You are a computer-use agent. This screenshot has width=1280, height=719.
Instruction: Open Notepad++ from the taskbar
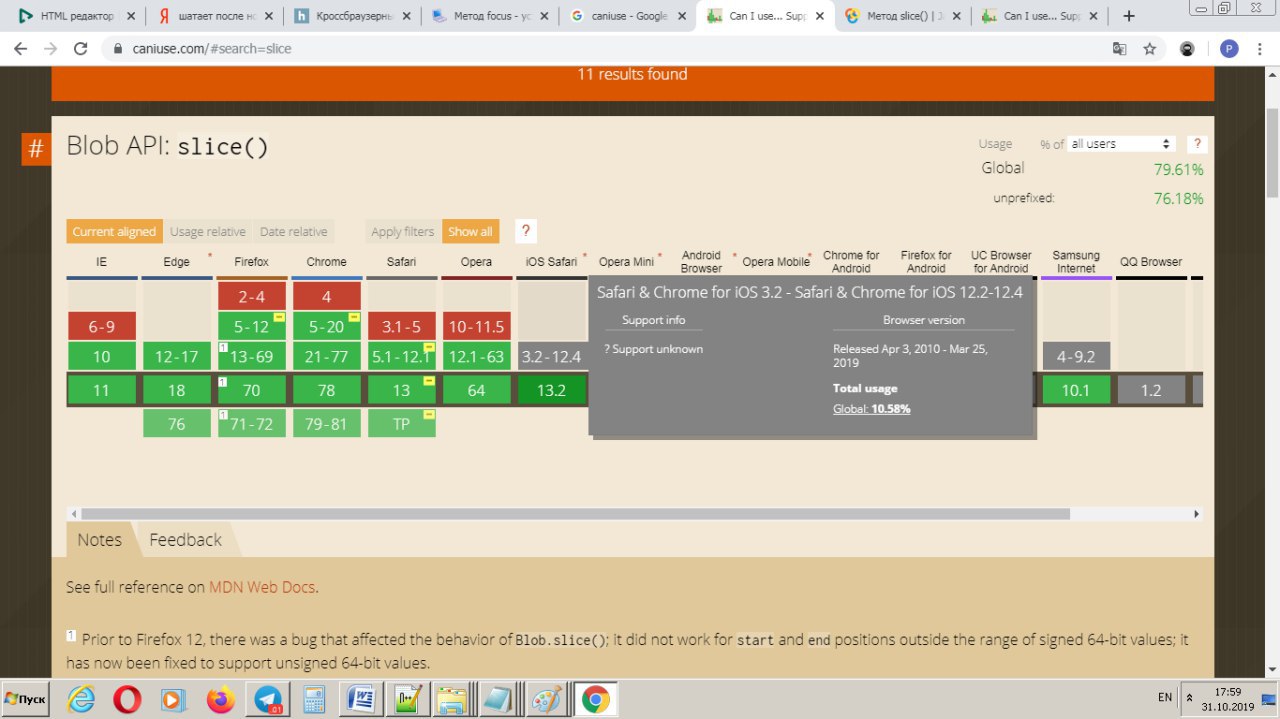point(407,698)
